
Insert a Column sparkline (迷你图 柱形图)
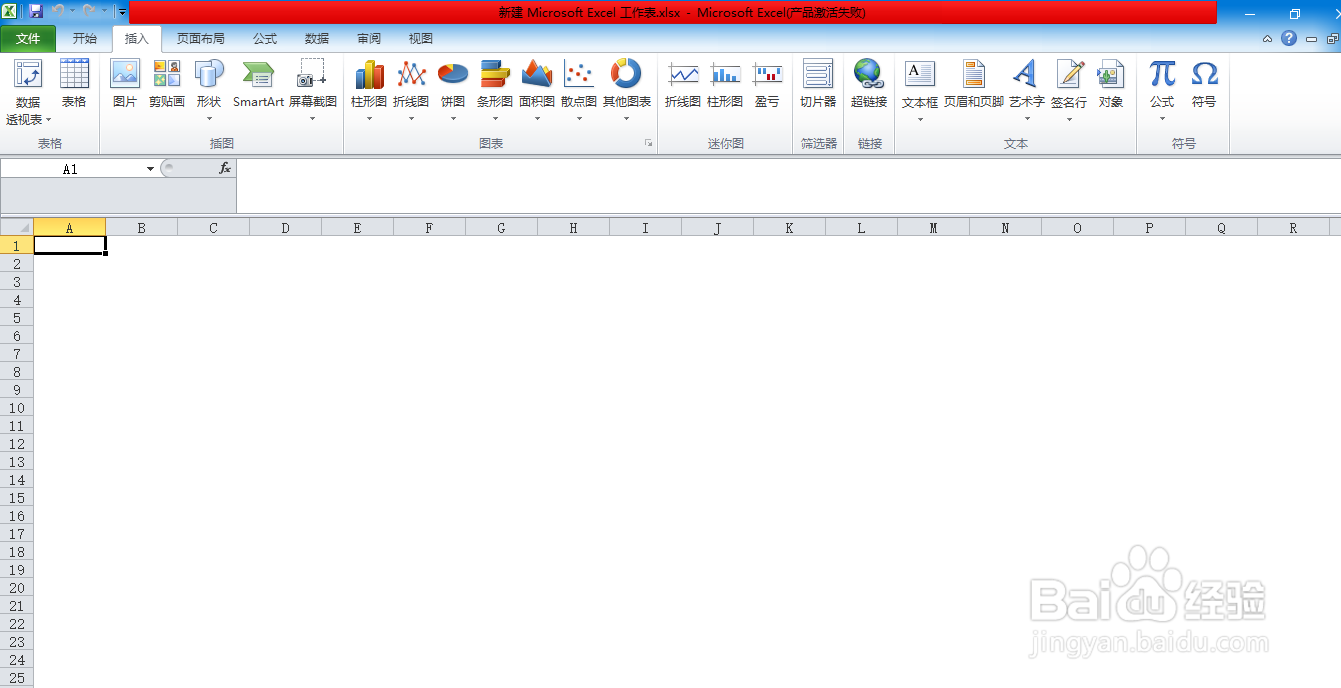pos(725,84)
